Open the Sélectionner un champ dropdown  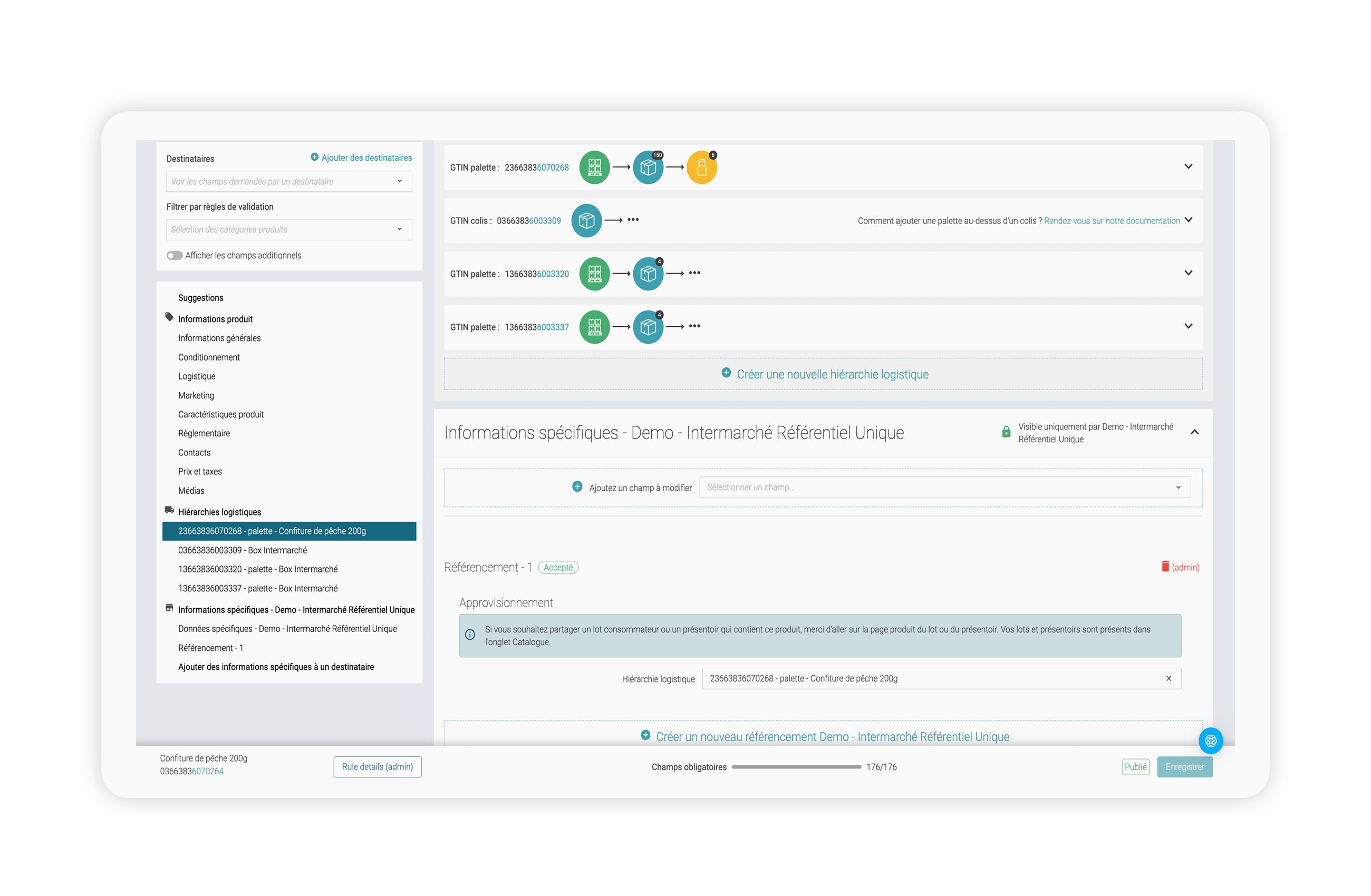[945, 487]
